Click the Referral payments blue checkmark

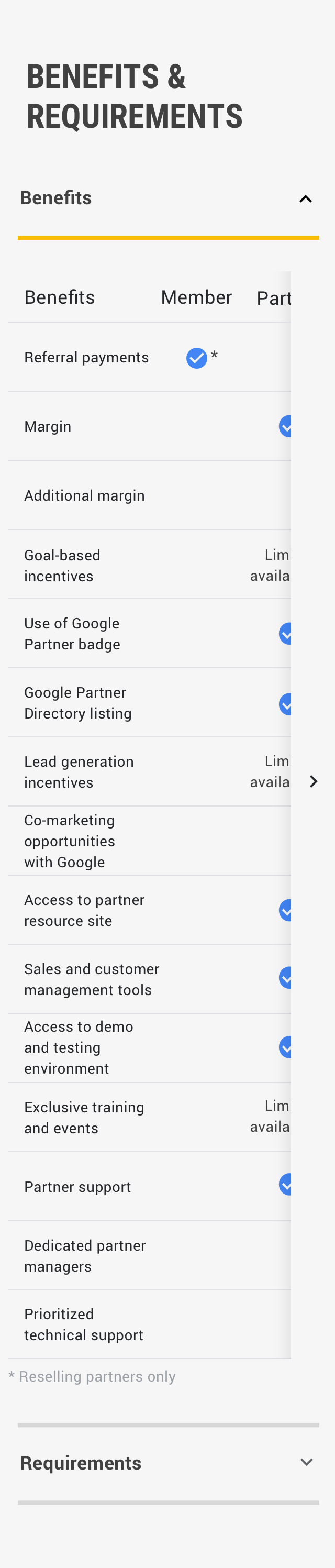click(x=196, y=358)
